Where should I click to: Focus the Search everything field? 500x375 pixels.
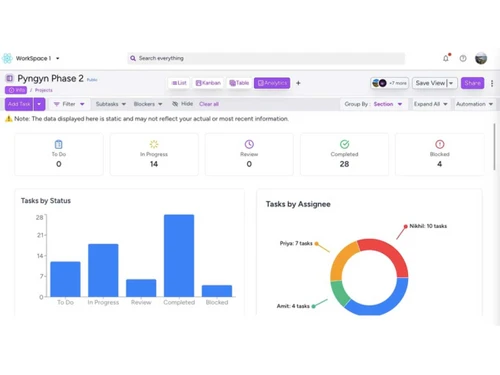point(266,58)
